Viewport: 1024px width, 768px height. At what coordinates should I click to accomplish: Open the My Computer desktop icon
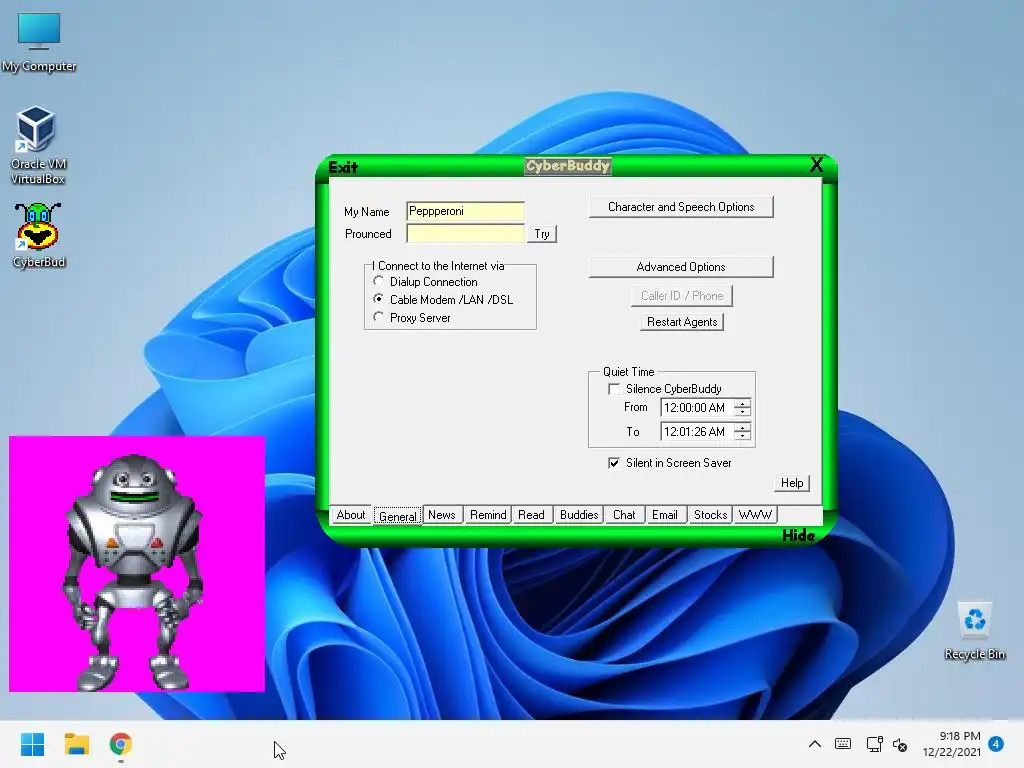[x=39, y=42]
